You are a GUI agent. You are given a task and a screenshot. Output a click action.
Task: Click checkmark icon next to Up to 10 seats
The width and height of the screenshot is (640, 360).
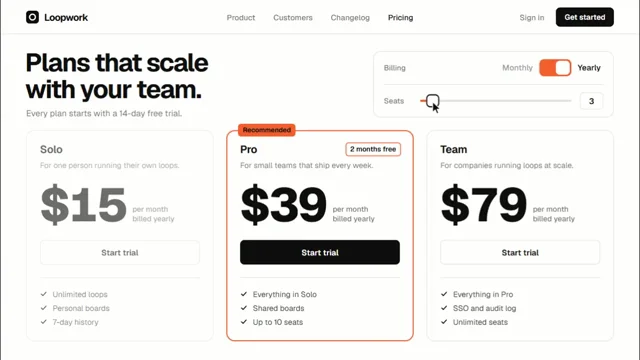click(244, 322)
